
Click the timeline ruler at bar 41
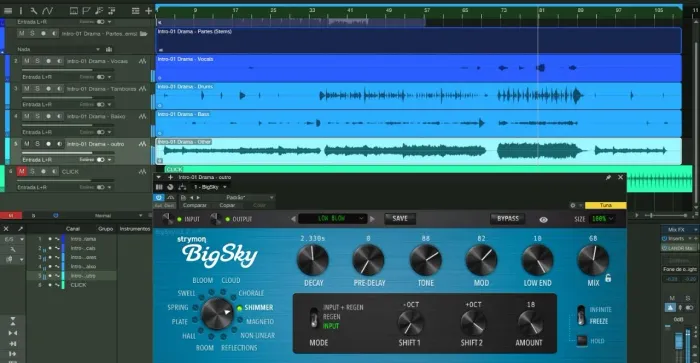[x=350, y=11]
